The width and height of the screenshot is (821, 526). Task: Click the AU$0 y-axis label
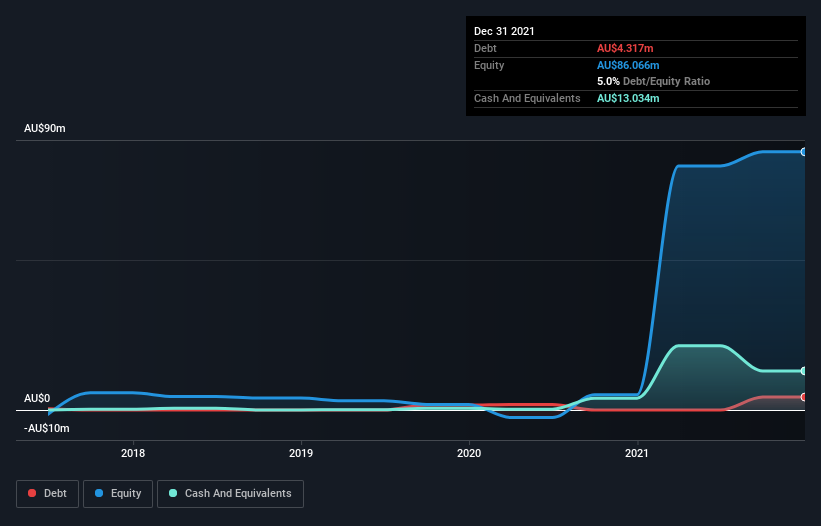point(37,398)
